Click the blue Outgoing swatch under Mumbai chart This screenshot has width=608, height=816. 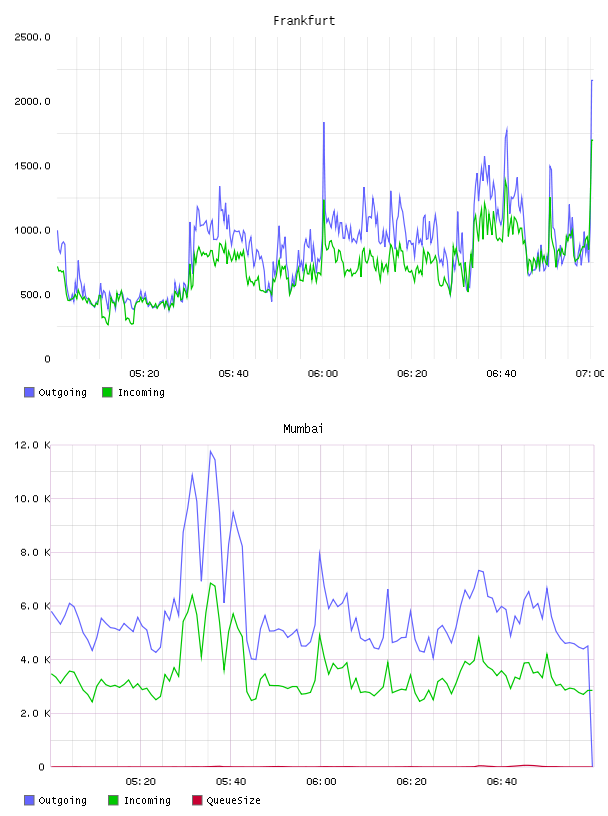pos(29,800)
